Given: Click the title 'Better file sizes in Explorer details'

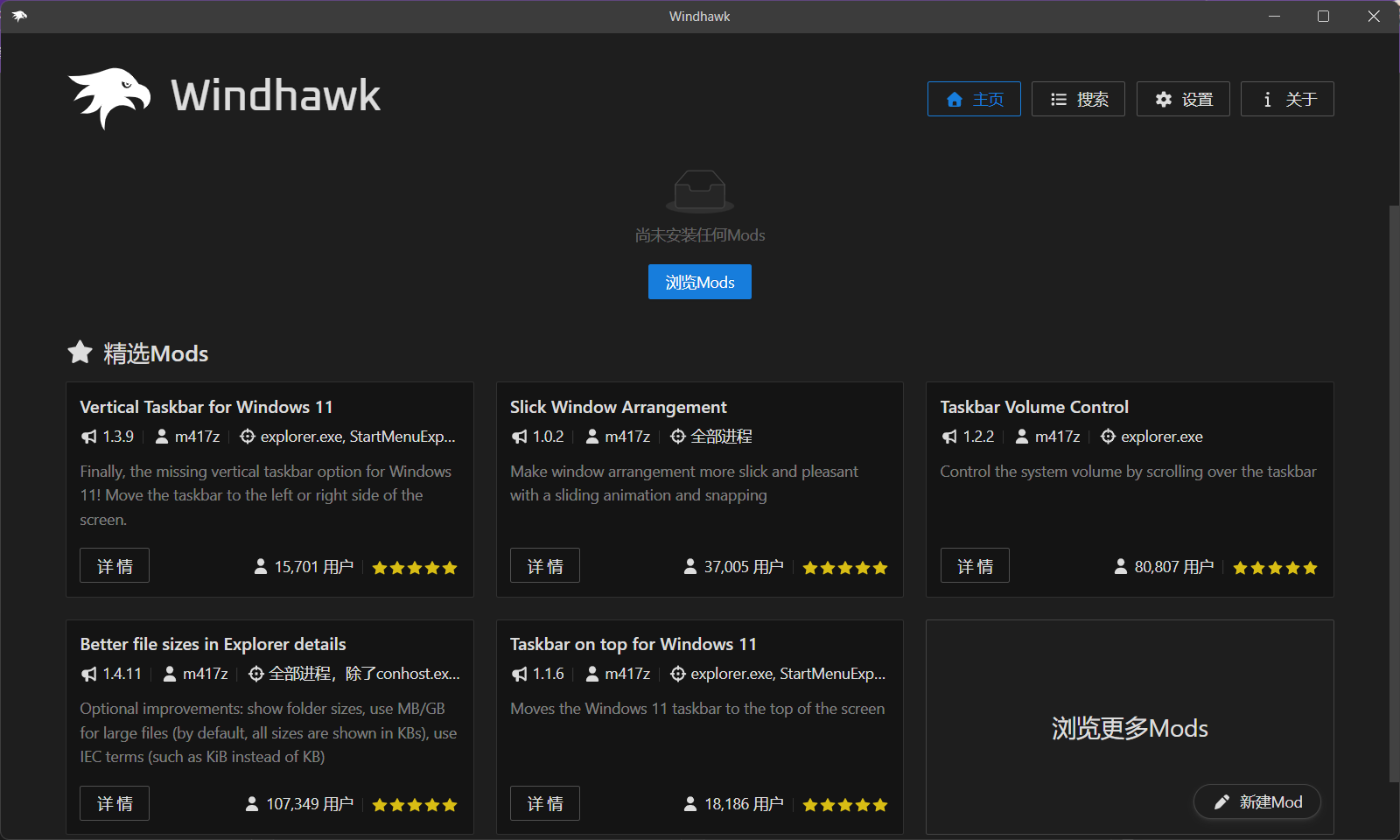Looking at the screenshot, I should 213,644.
